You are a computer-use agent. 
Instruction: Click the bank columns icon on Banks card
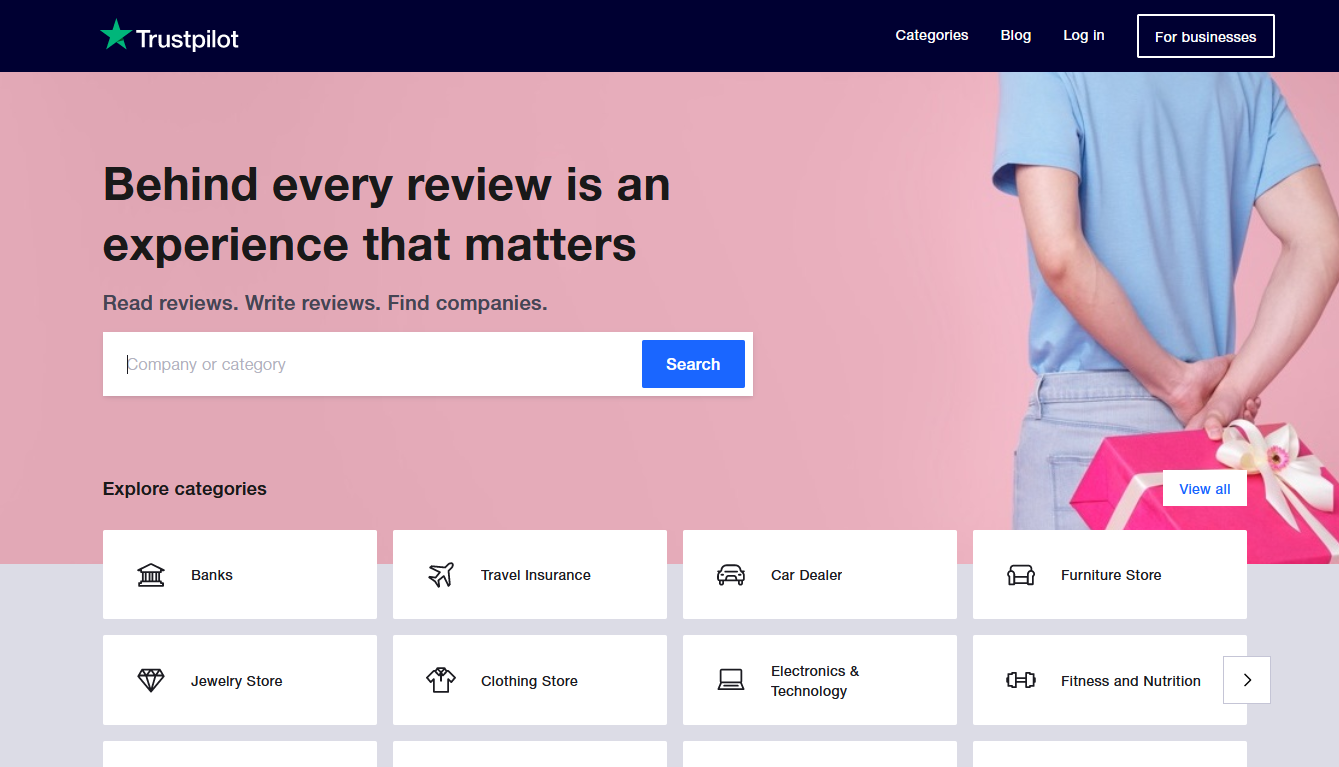(150, 575)
